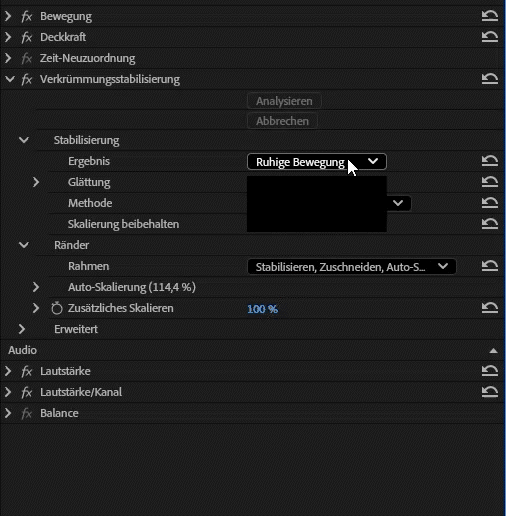Expand the Lautstärke audio effect
The image size is (506, 516).
coord(8,371)
